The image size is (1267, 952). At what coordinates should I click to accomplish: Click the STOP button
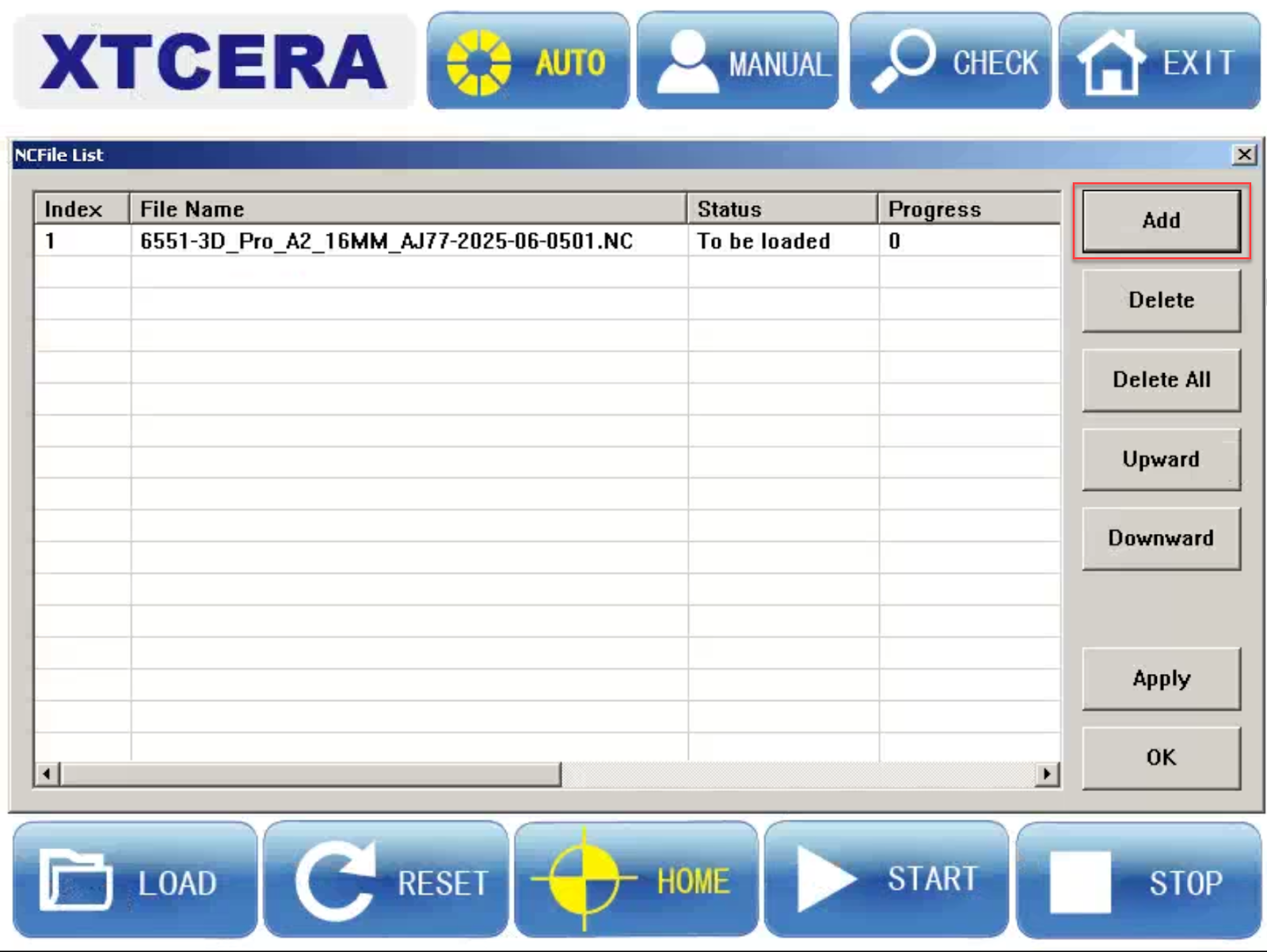[1139, 880]
